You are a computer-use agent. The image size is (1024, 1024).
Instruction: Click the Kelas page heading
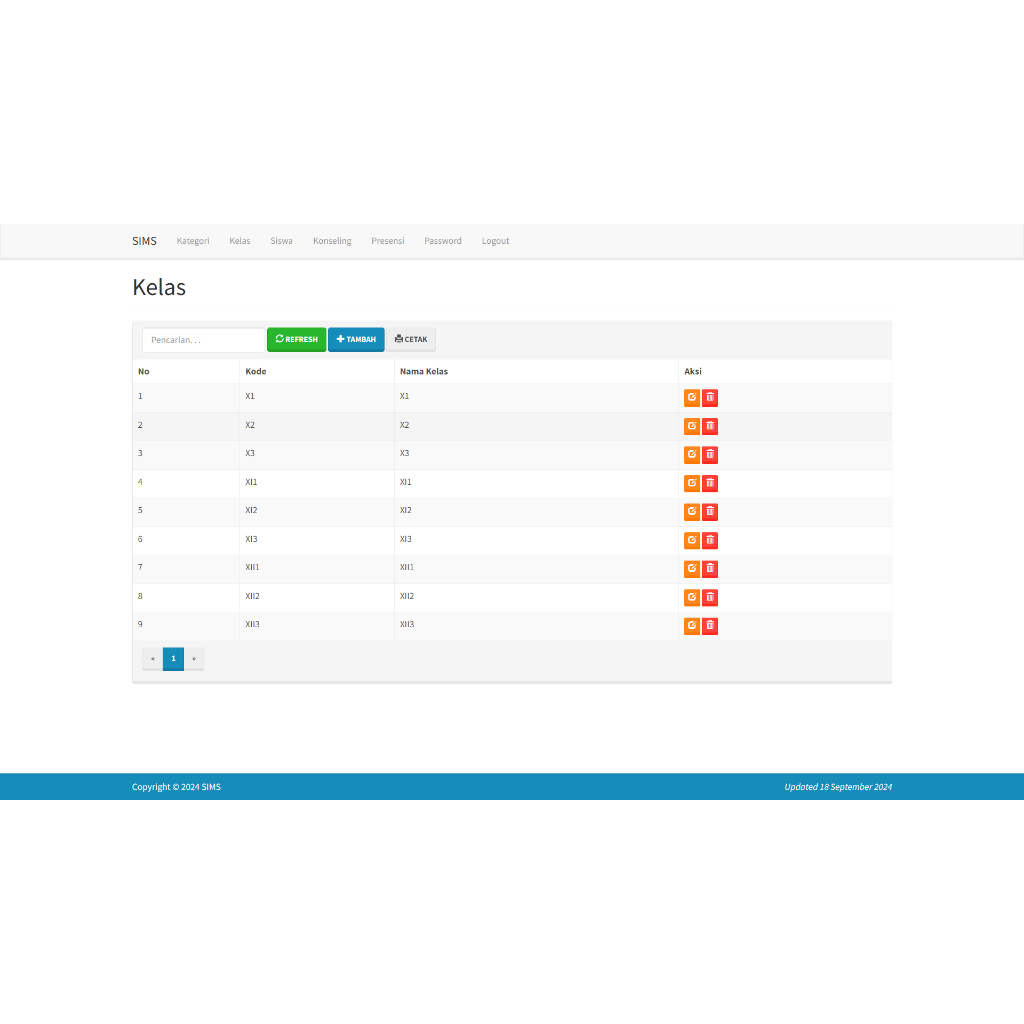(x=159, y=287)
